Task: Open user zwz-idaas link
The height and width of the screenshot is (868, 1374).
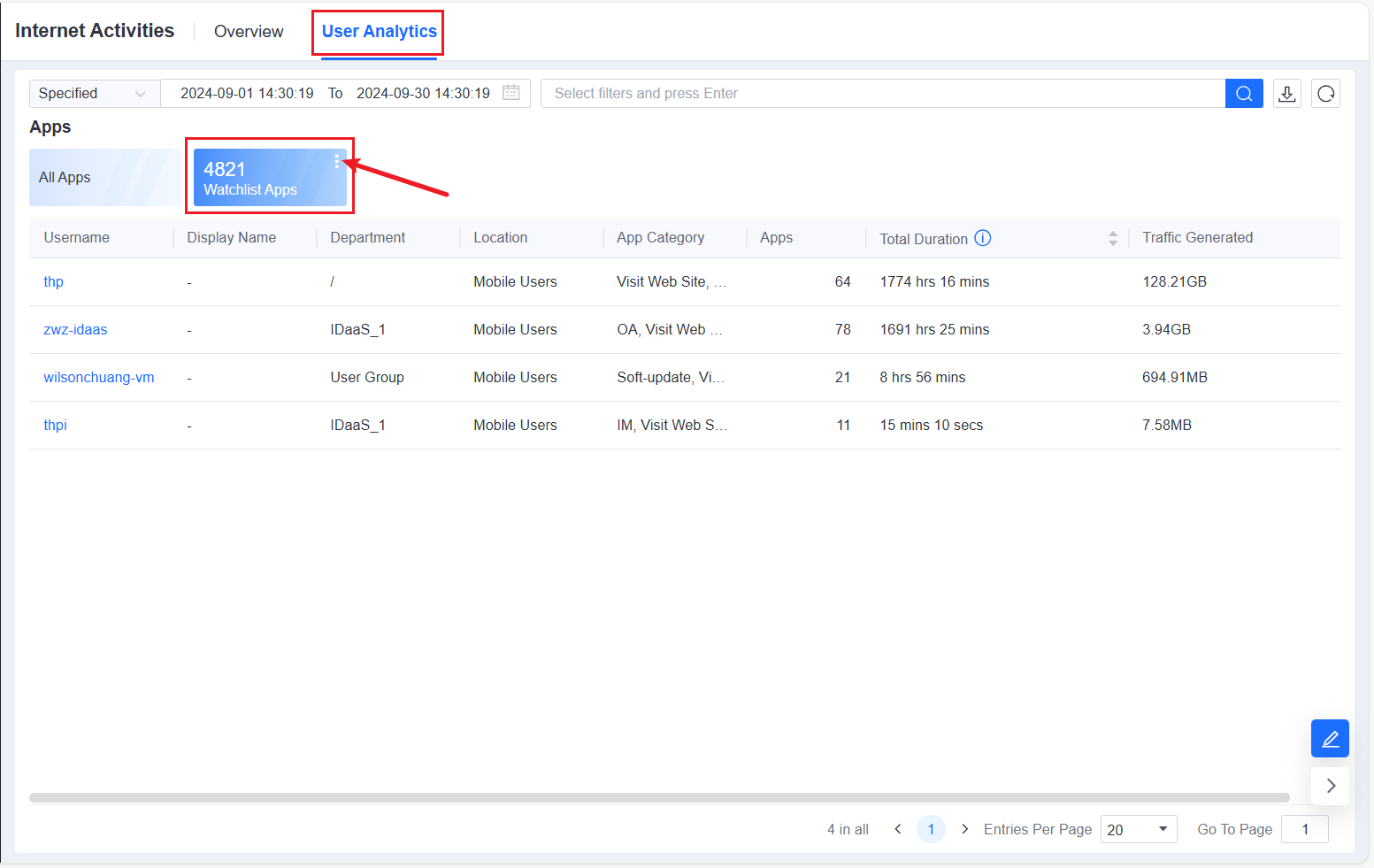Action: (75, 329)
